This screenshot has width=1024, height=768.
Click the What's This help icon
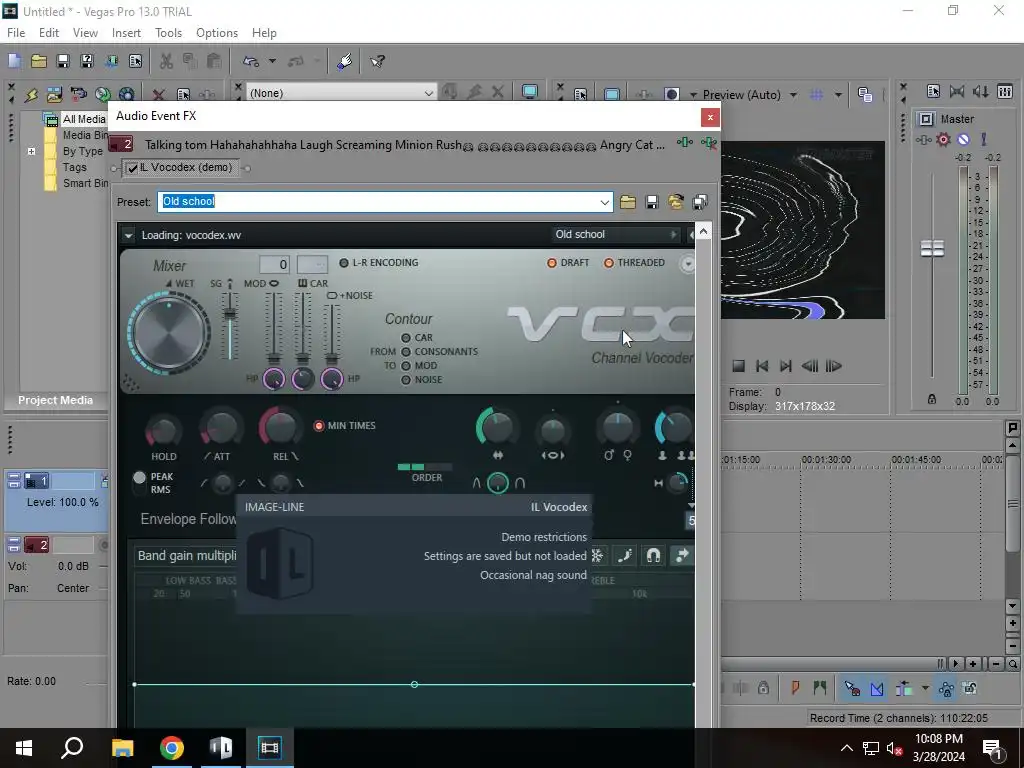[377, 61]
